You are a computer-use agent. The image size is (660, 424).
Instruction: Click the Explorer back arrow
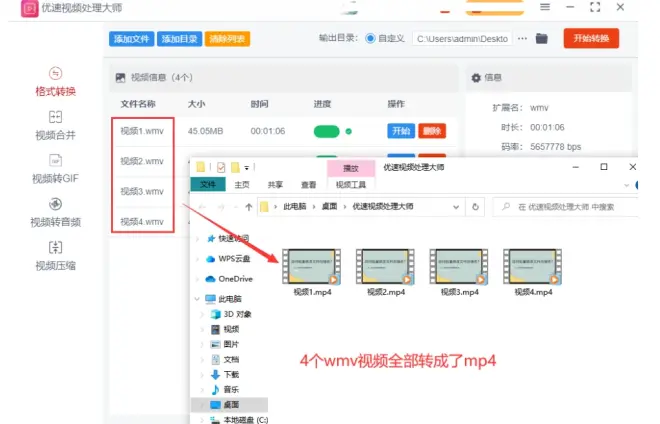[202, 207]
